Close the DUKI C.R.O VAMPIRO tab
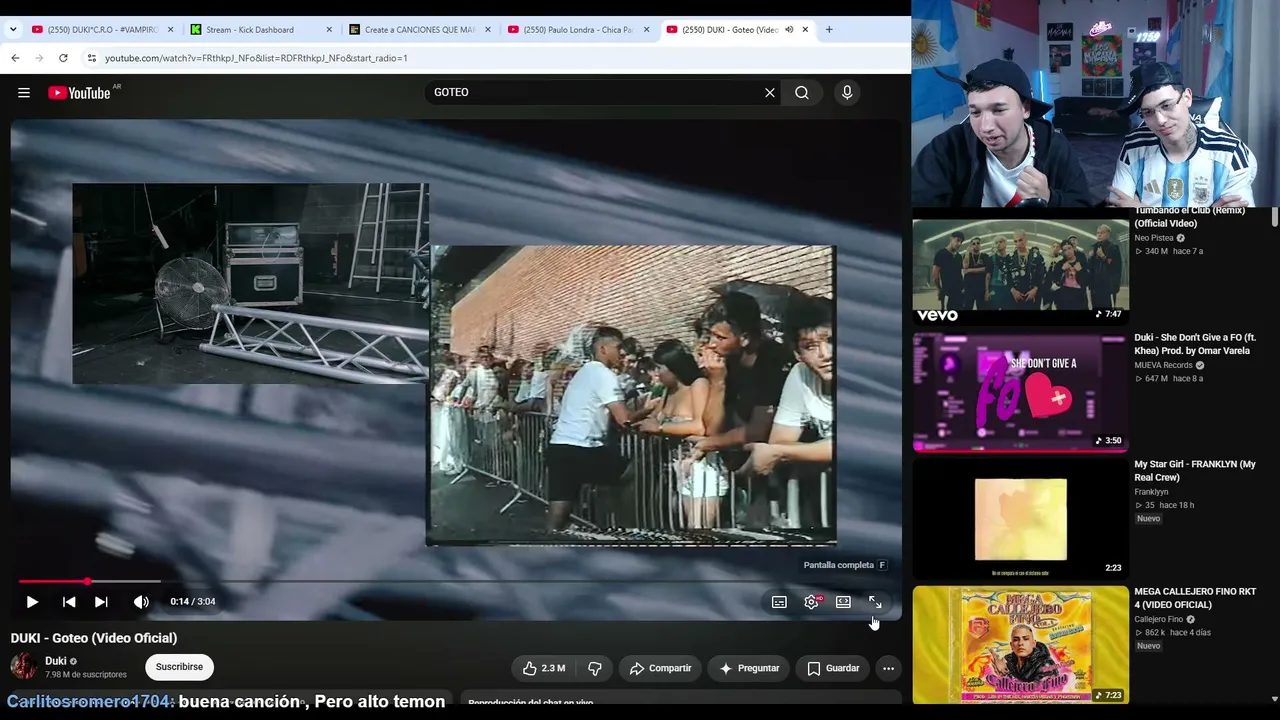1280x720 pixels. click(170, 30)
